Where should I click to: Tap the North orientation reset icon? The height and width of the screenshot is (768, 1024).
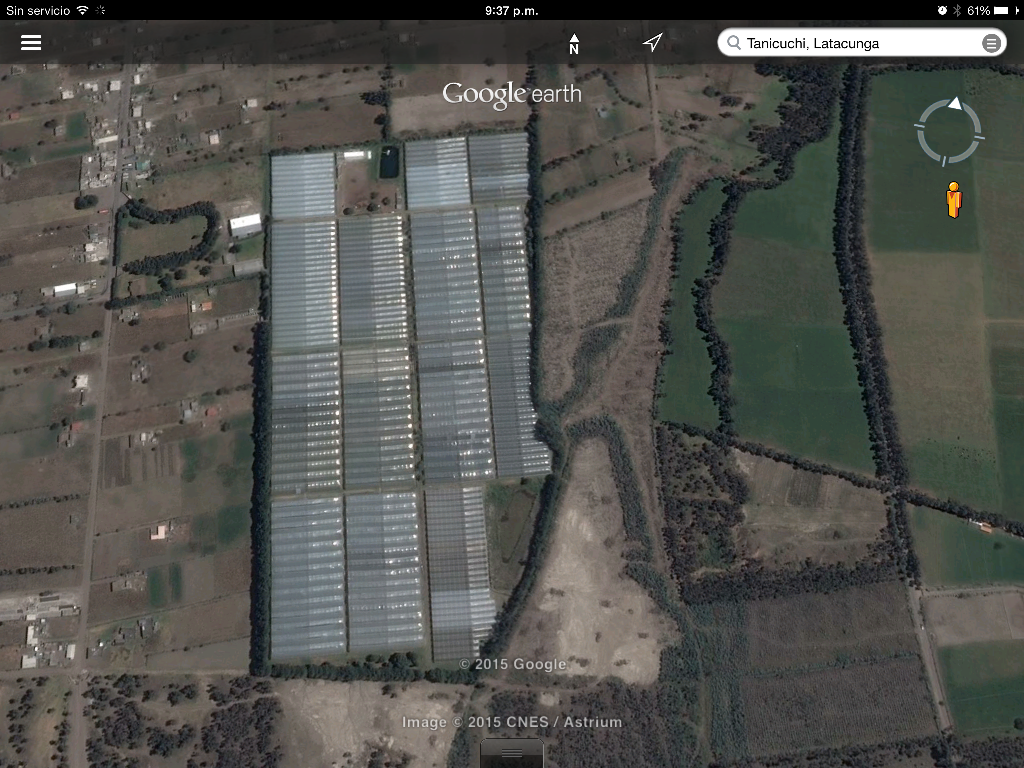click(x=574, y=44)
